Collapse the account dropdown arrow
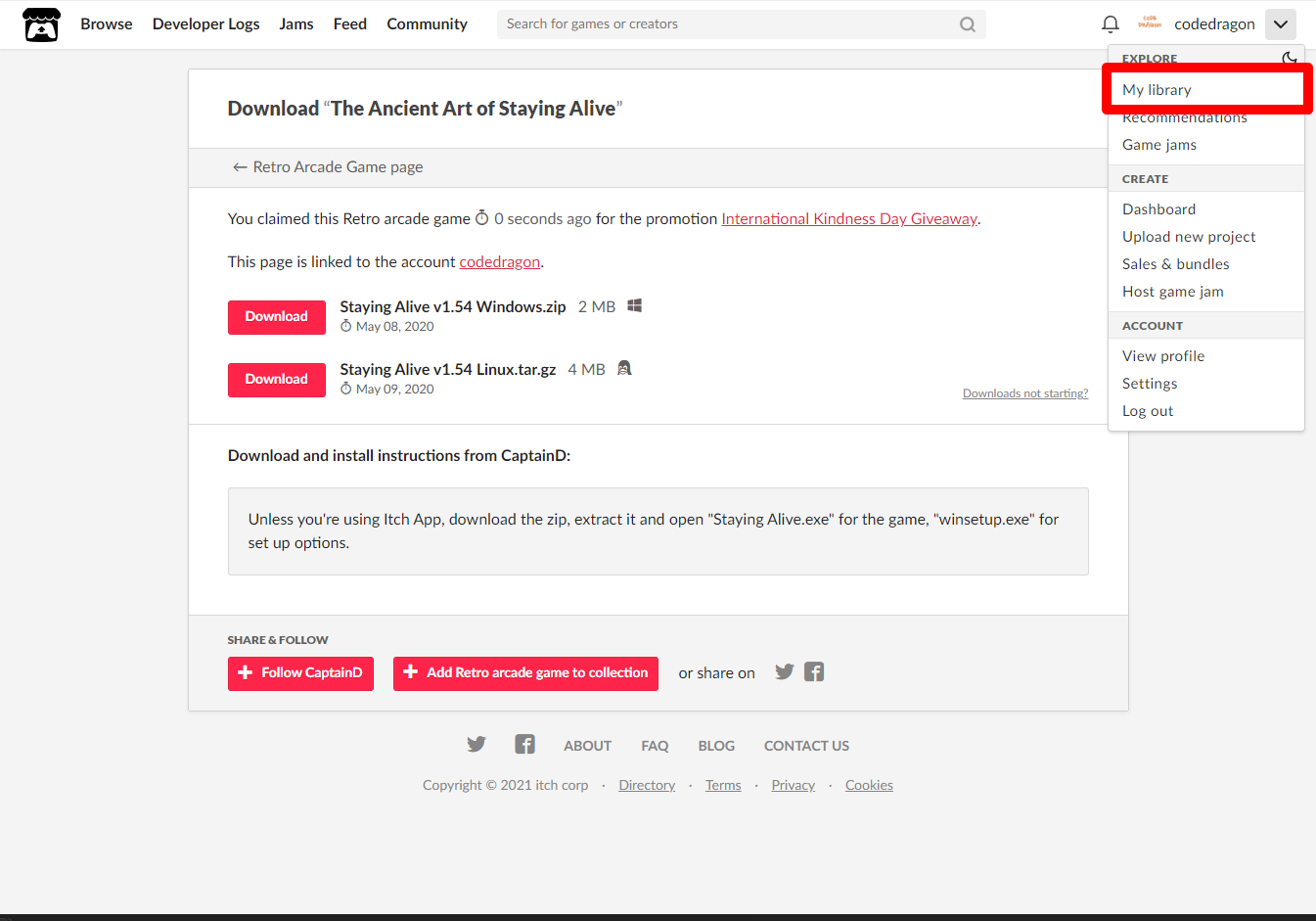 (1281, 24)
